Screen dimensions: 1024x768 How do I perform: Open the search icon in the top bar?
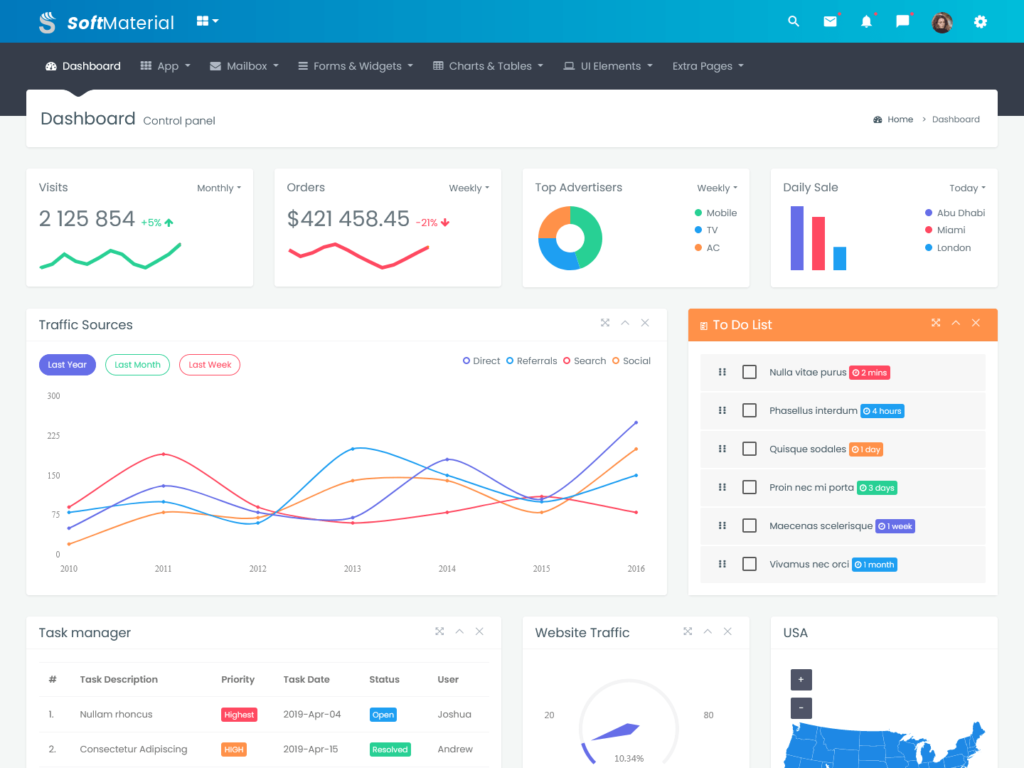click(x=793, y=21)
